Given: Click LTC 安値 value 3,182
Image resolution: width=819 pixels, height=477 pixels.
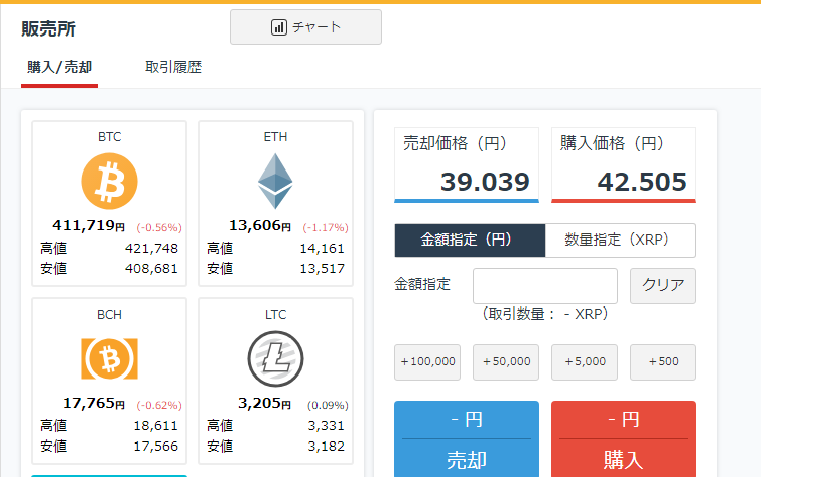Looking at the screenshot, I should [x=326, y=446].
